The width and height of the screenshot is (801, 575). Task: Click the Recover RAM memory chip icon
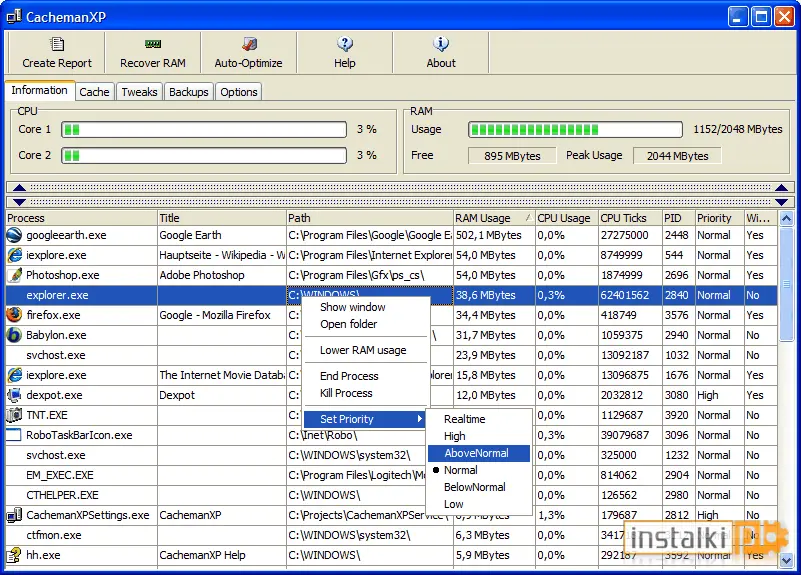(x=153, y=44)
